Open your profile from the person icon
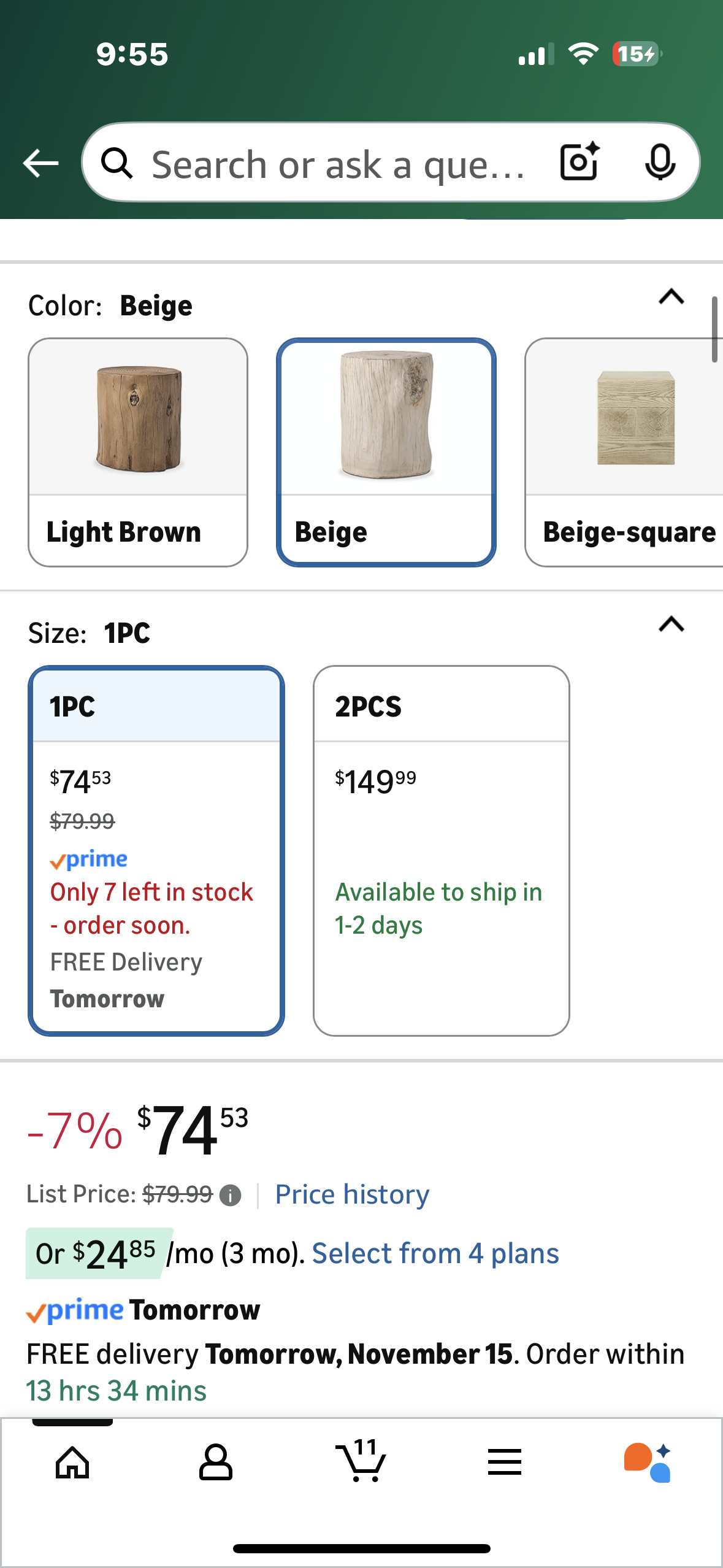Viewport: 723px width, 1568px height. pos(216,1465)
